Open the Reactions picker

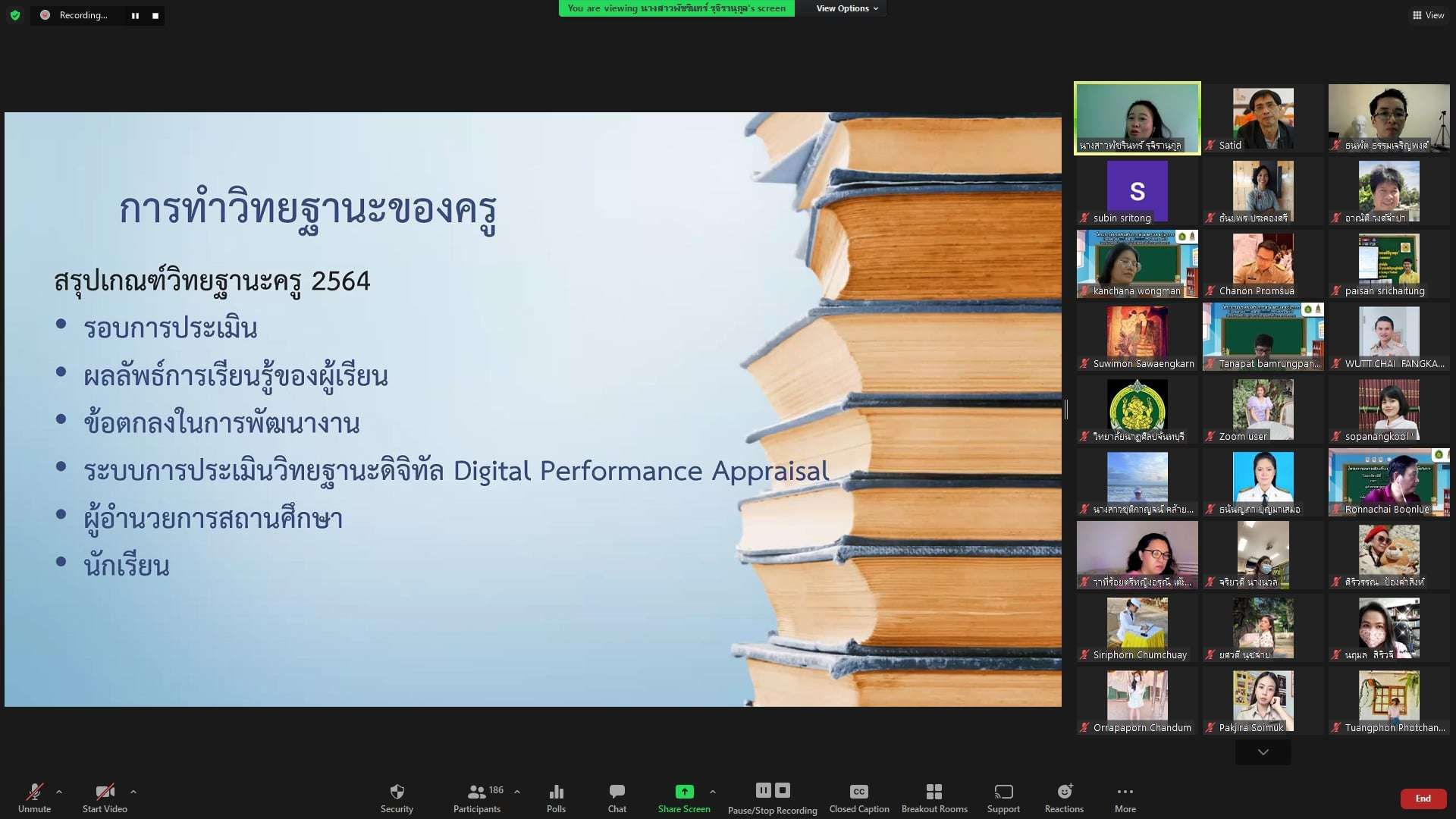(x=1064, y=797)
